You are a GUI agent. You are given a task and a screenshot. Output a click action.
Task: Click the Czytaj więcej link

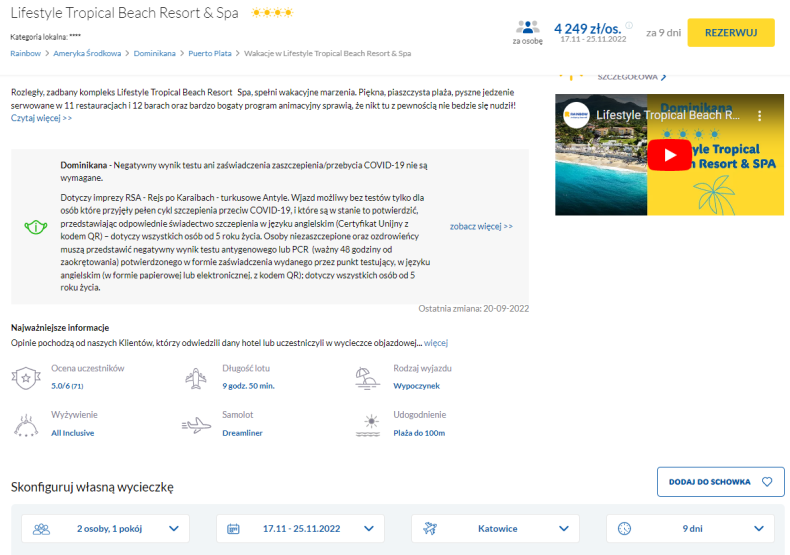pyautogui.click(x=41, y=118)
